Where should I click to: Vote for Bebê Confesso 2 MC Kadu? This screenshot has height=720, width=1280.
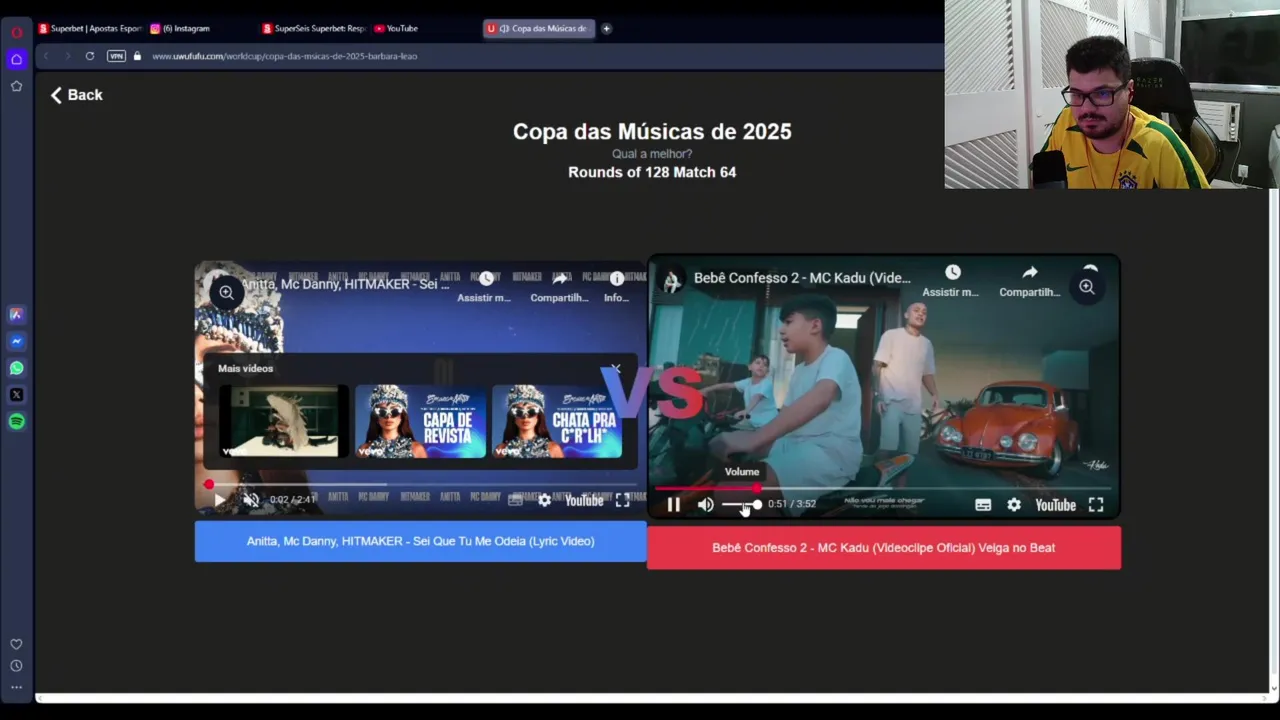pos(884,548)
